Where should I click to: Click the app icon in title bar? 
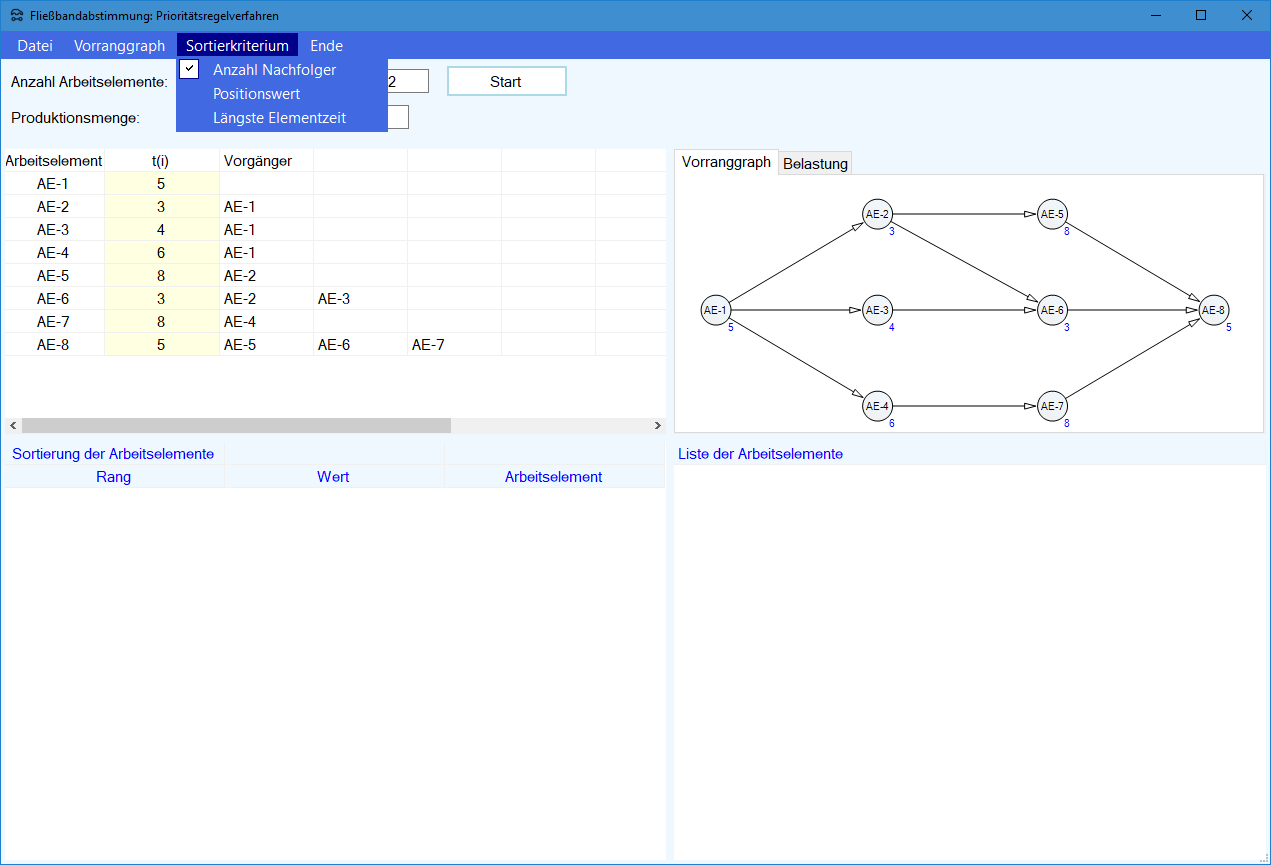(17, 15)
